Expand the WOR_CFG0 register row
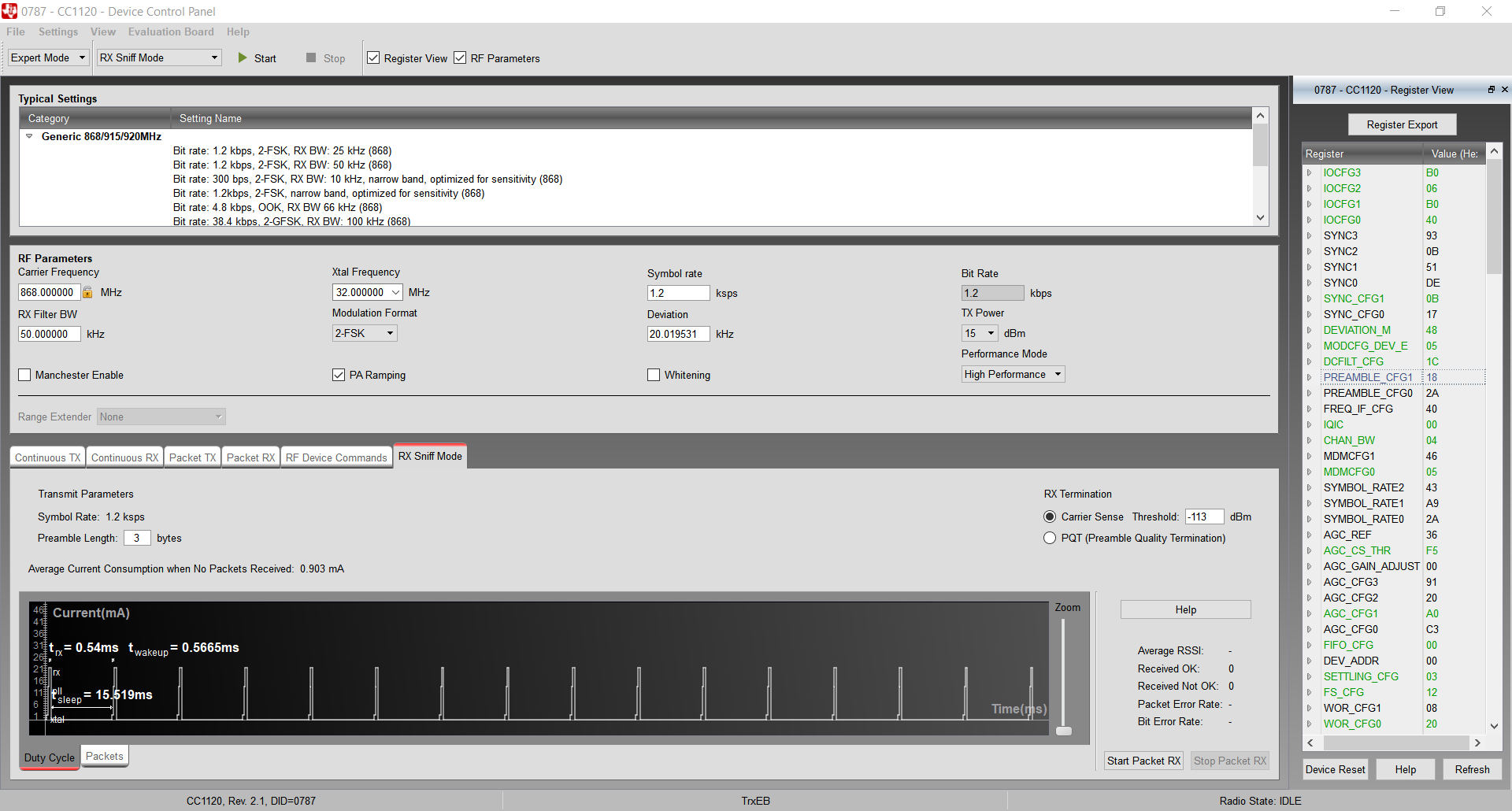 1310,724
